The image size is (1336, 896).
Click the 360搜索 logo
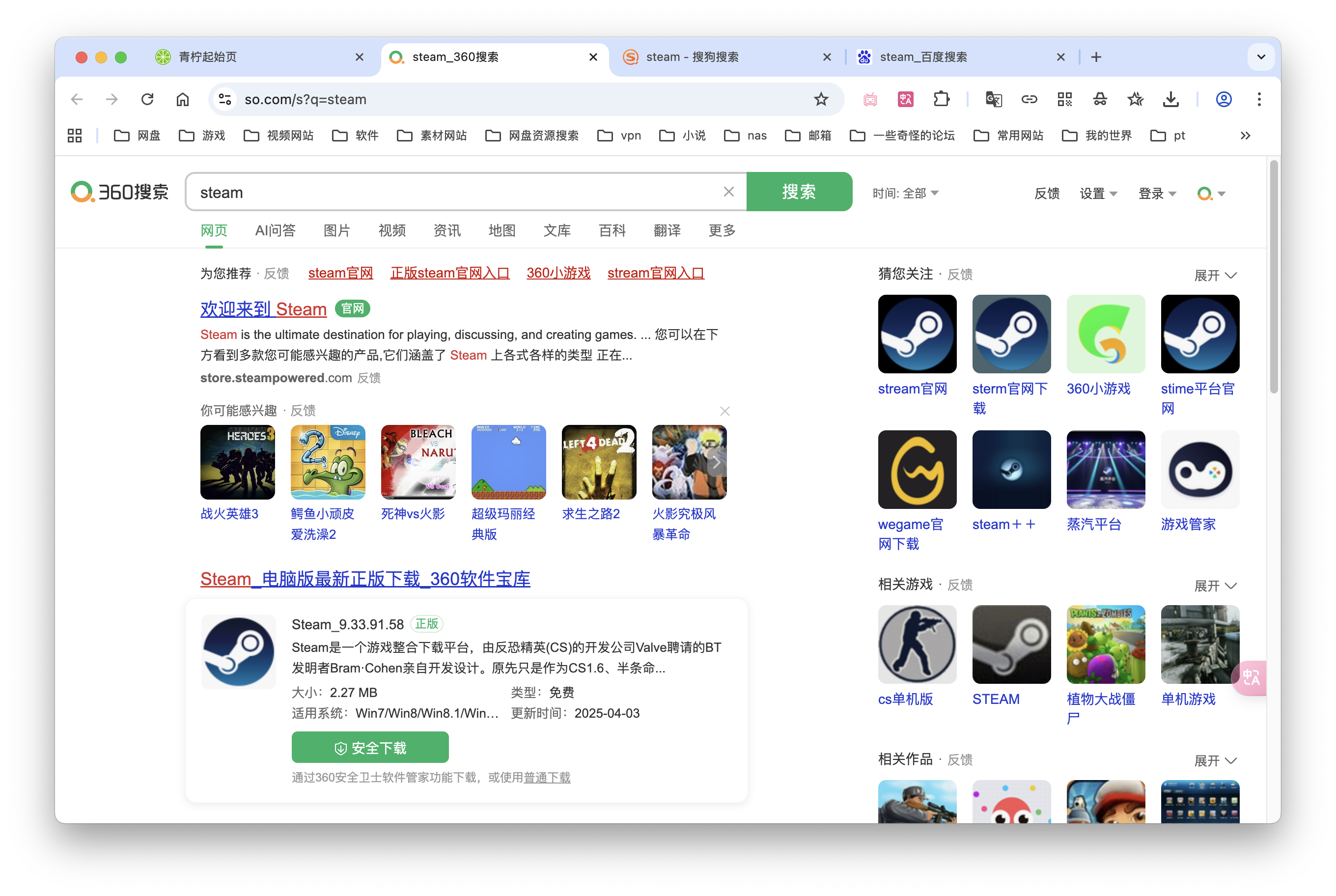(x=119, y=192)
